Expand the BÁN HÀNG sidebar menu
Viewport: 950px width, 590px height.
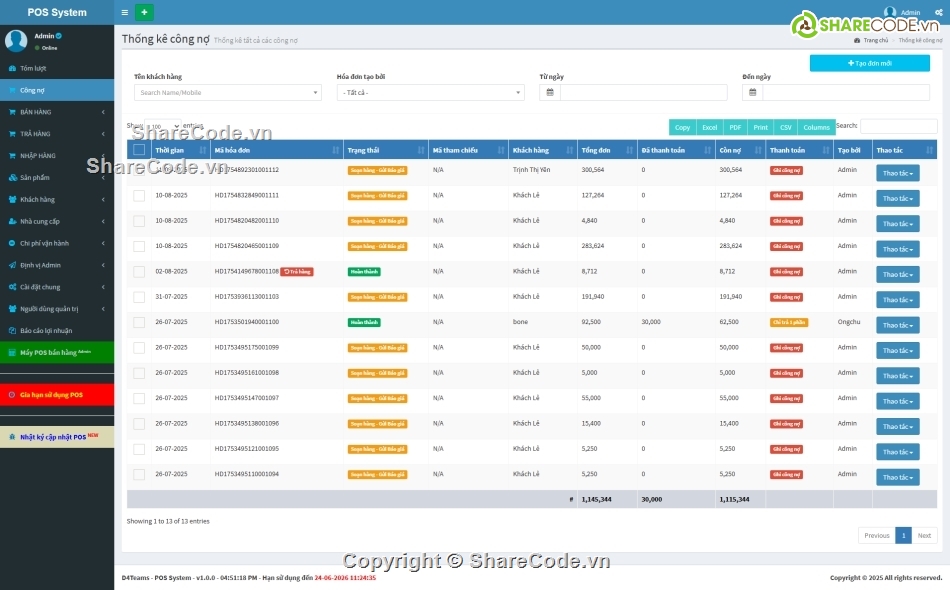57,112
